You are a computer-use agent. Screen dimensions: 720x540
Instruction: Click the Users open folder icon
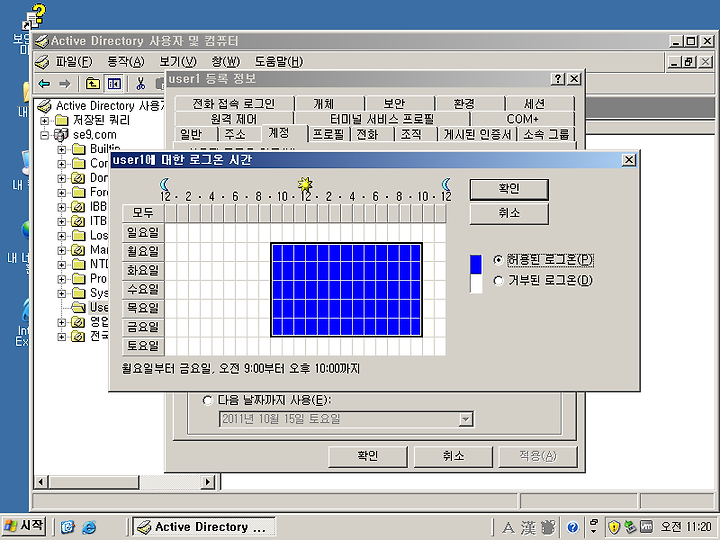tap(79, 307)
